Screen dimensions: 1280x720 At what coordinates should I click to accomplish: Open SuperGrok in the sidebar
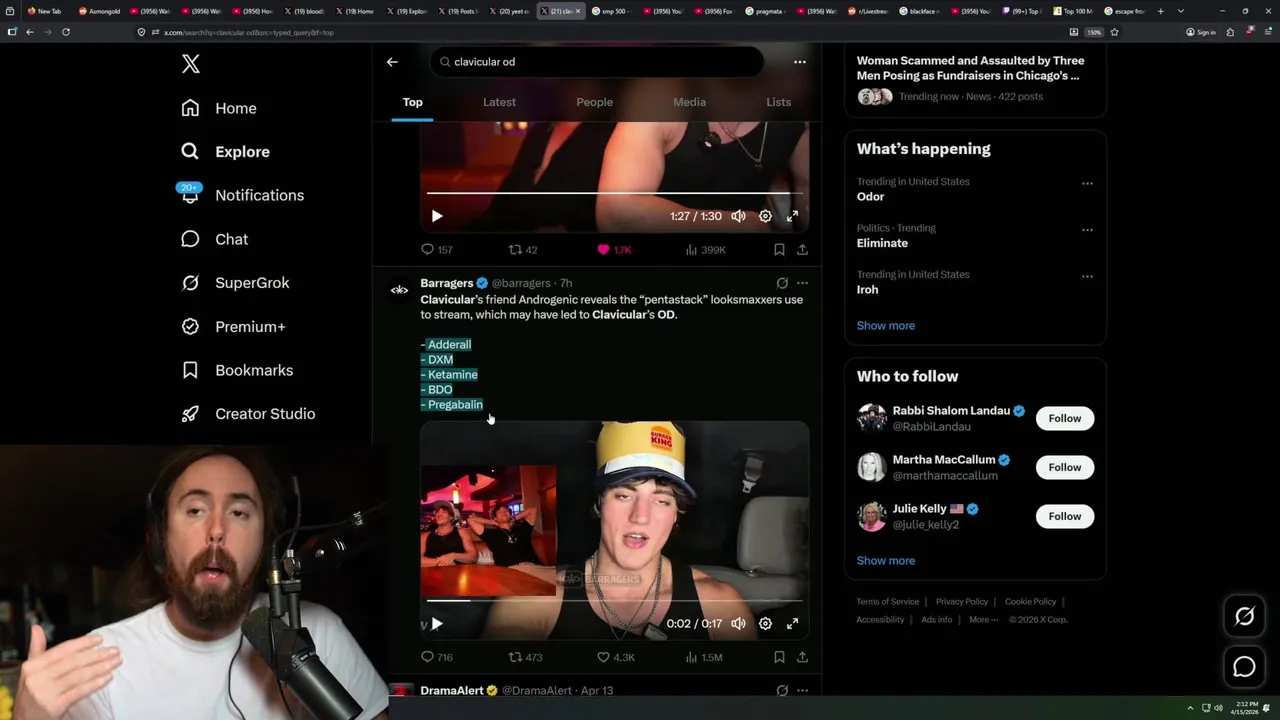coord(235,283)
